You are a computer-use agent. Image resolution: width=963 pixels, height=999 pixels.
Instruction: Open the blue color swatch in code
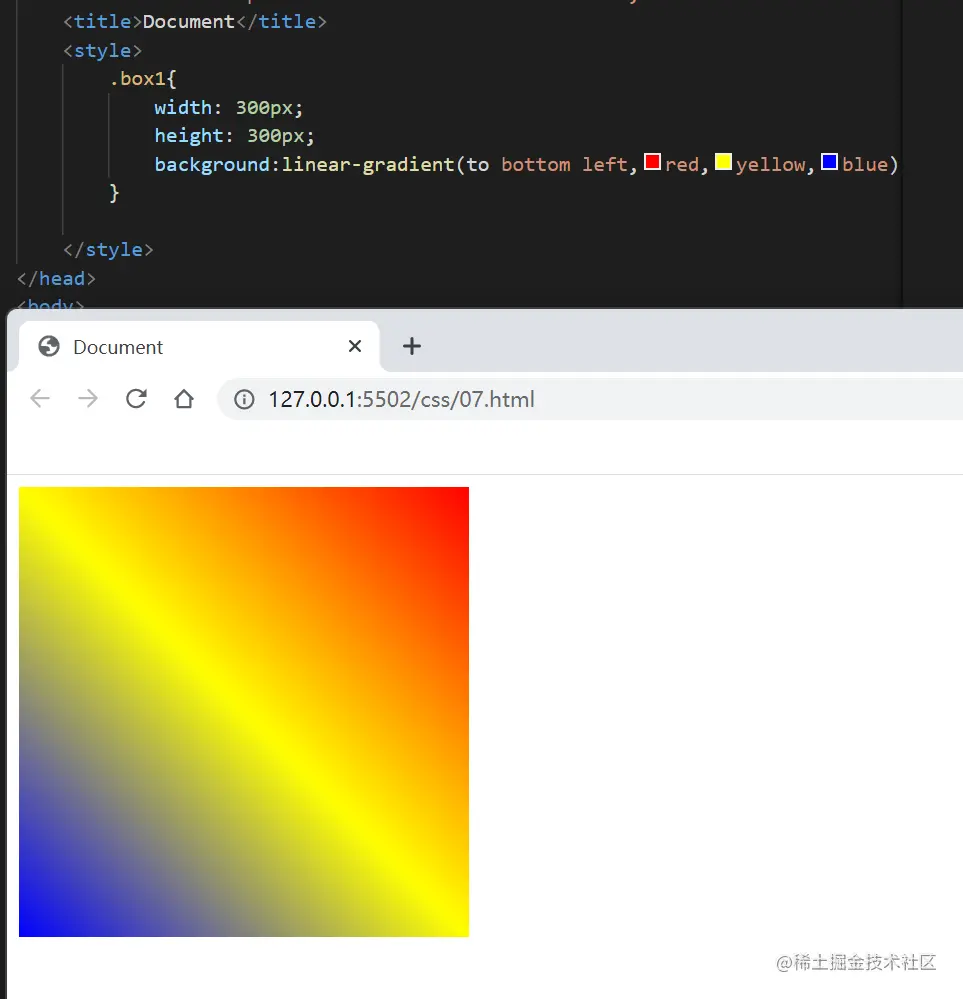[829, 162]
